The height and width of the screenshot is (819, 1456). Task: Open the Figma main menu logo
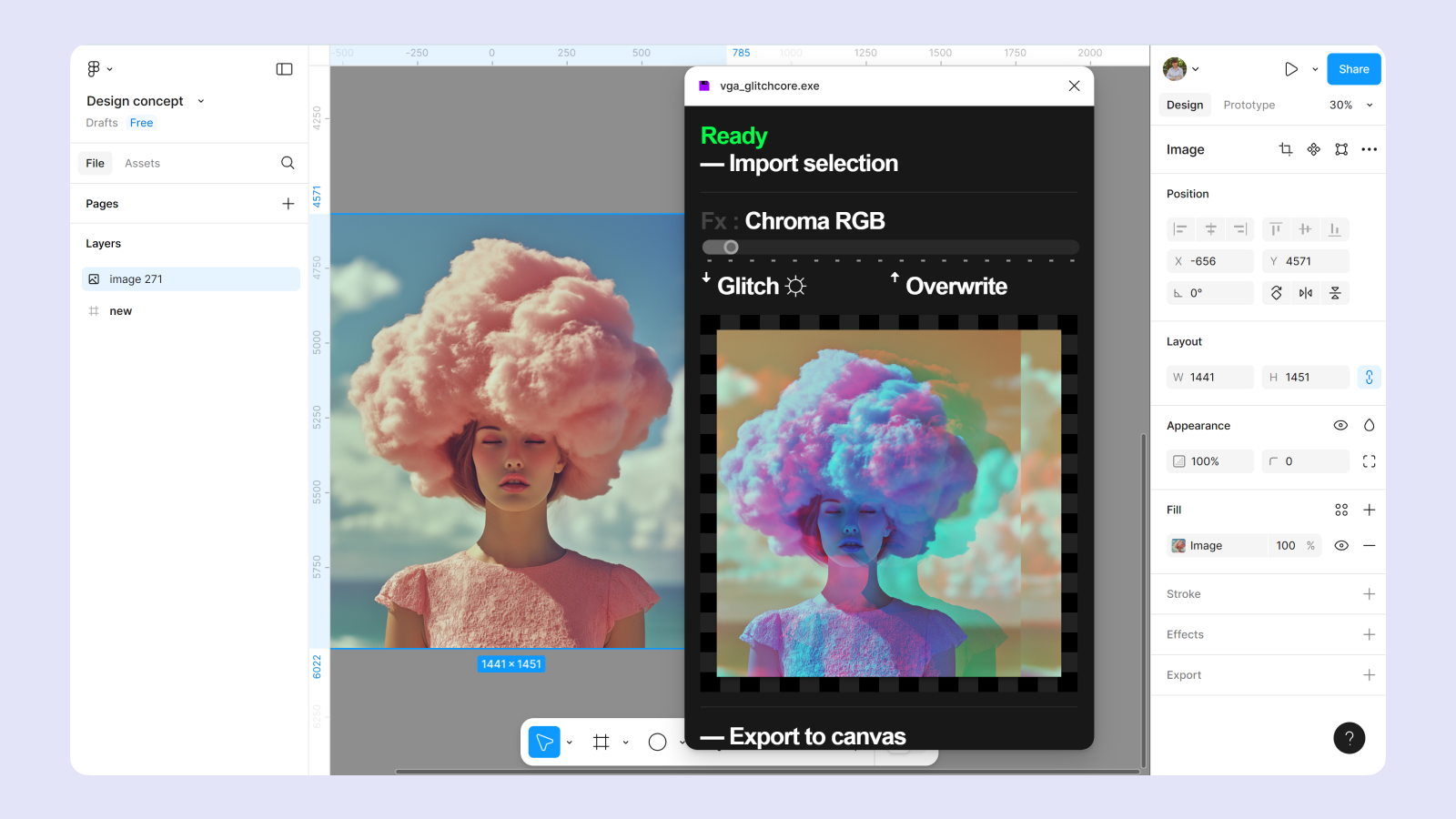(x=94, y=69)
